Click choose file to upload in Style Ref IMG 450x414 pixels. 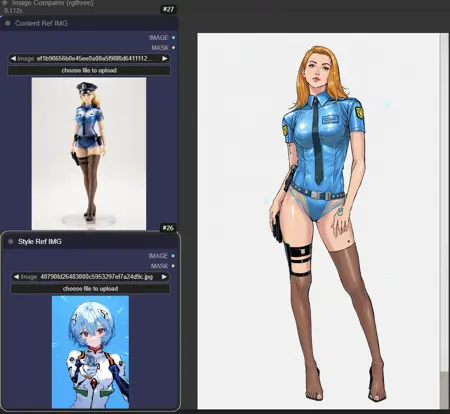(x=90, y=289)
